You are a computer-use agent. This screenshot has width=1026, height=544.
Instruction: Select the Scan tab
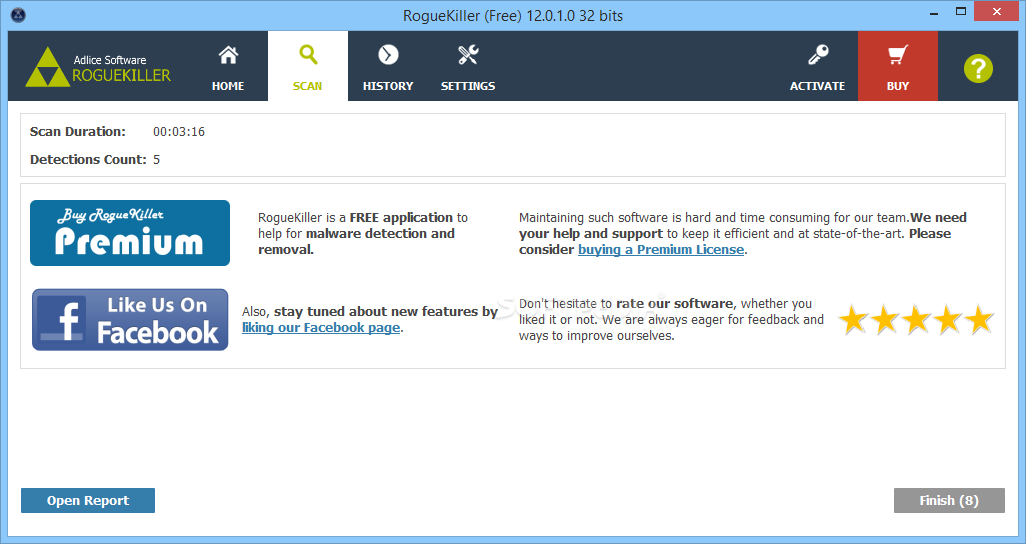pos(308,67)
